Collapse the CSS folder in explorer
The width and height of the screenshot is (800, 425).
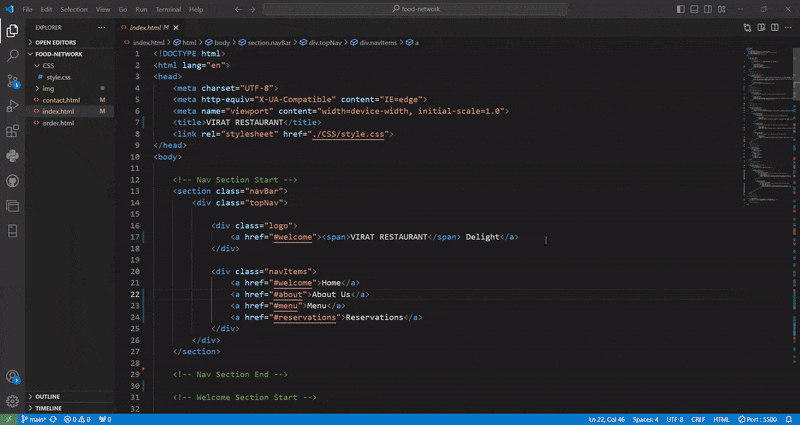[48, 66]
